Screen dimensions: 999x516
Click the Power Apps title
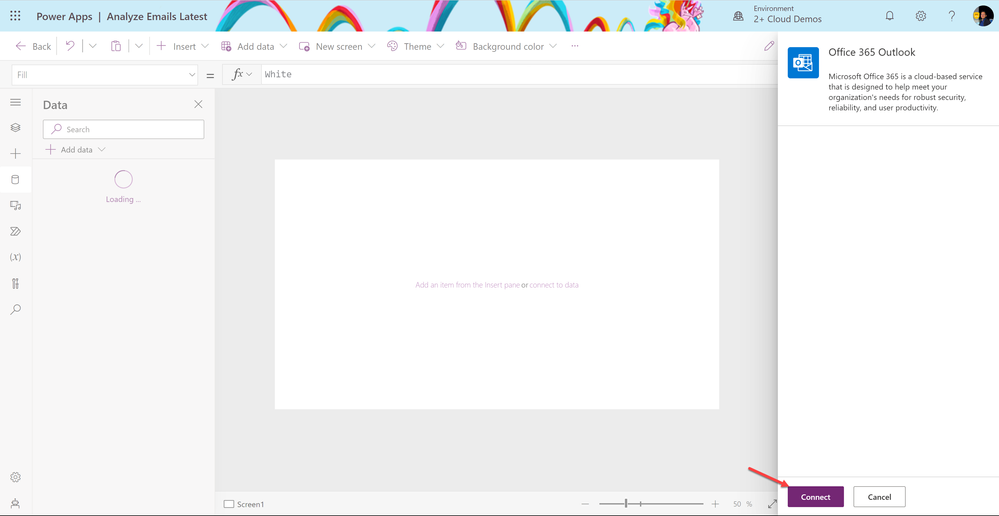[64, 17]
